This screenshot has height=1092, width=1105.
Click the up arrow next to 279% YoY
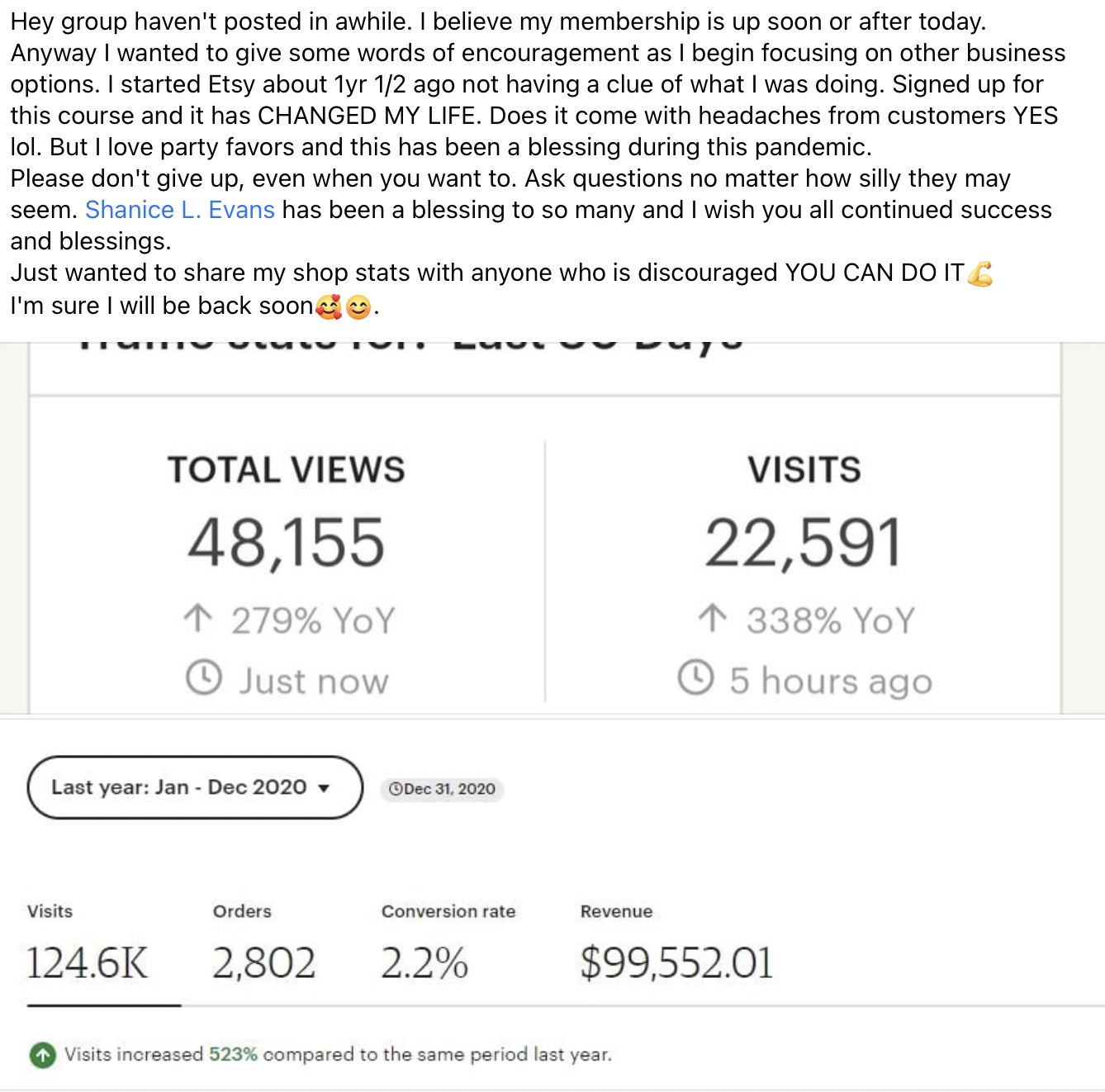point(198,618)
